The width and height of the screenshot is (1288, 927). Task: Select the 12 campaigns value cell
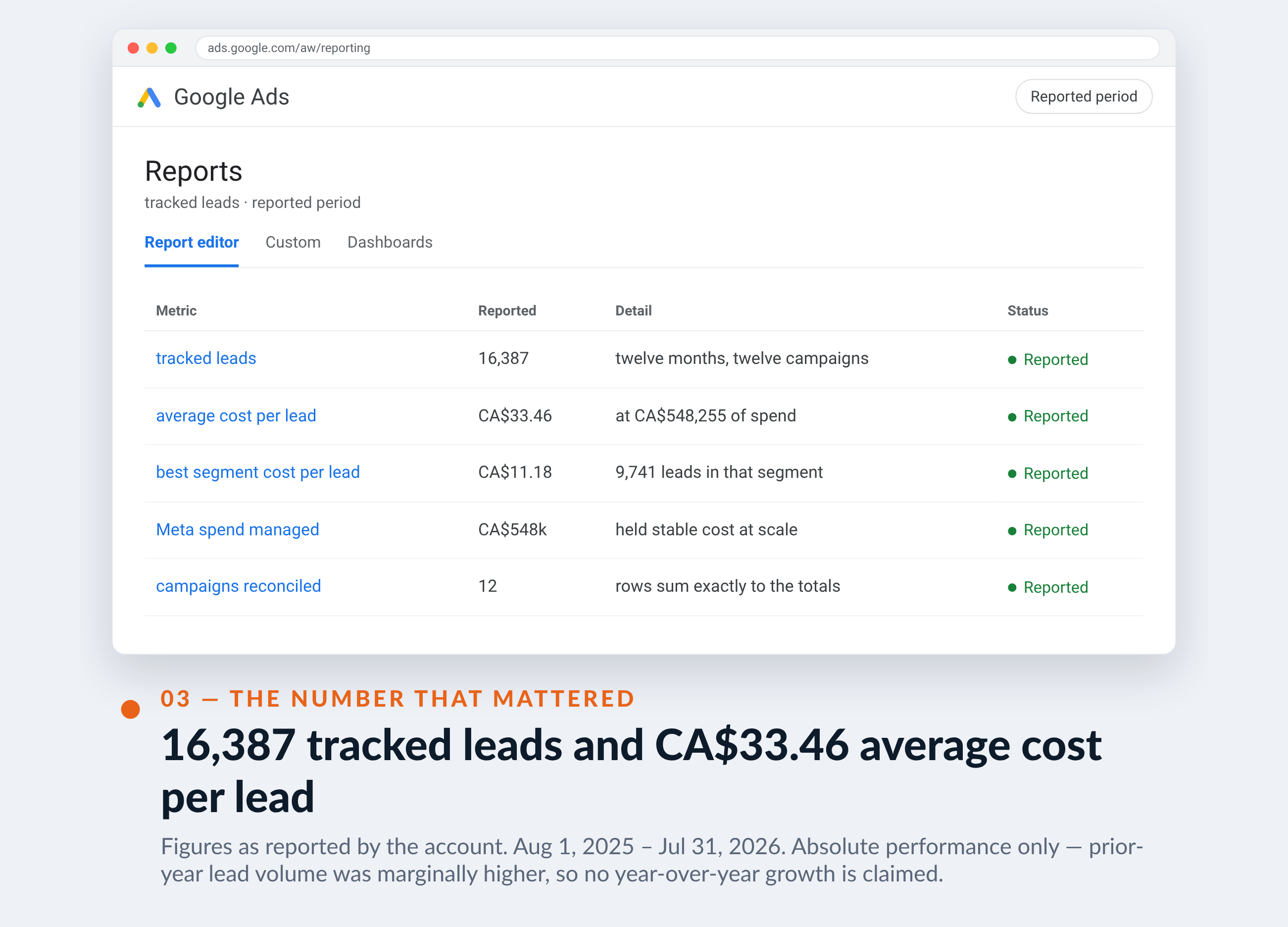(488, 586)
